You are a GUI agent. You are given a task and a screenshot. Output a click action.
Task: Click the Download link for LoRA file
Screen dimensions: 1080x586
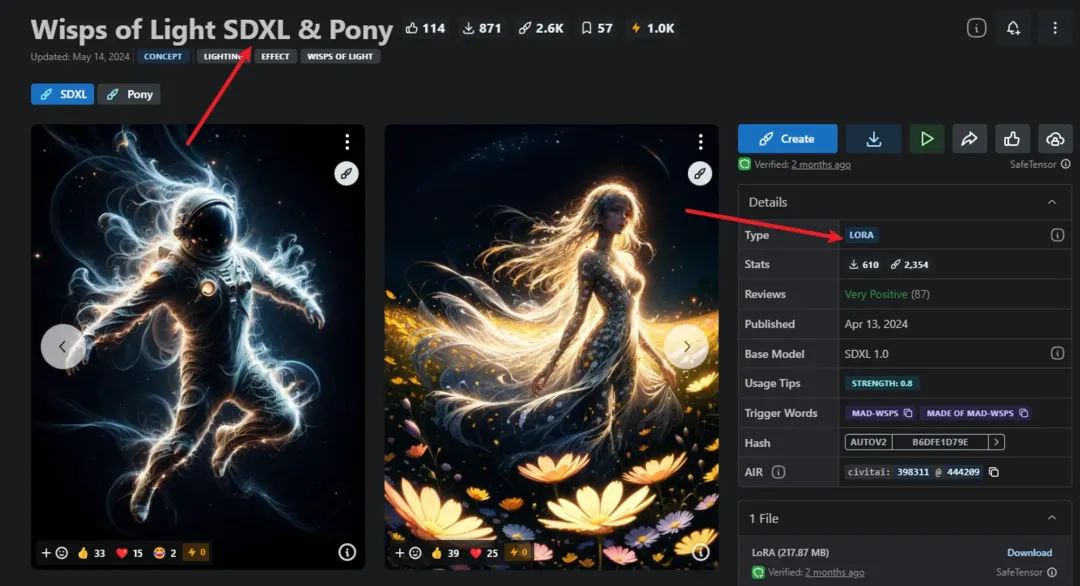pyautogui.click(x=1029, y=553)
